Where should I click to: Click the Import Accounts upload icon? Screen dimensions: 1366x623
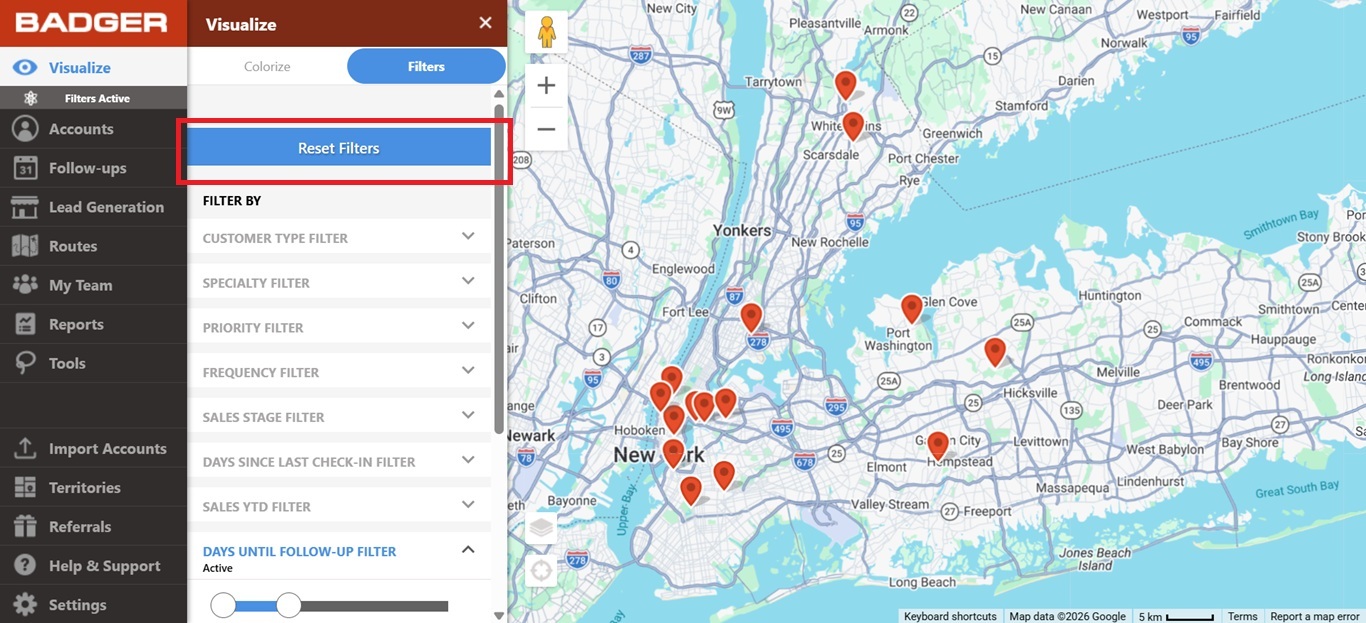tap(25, 449)
